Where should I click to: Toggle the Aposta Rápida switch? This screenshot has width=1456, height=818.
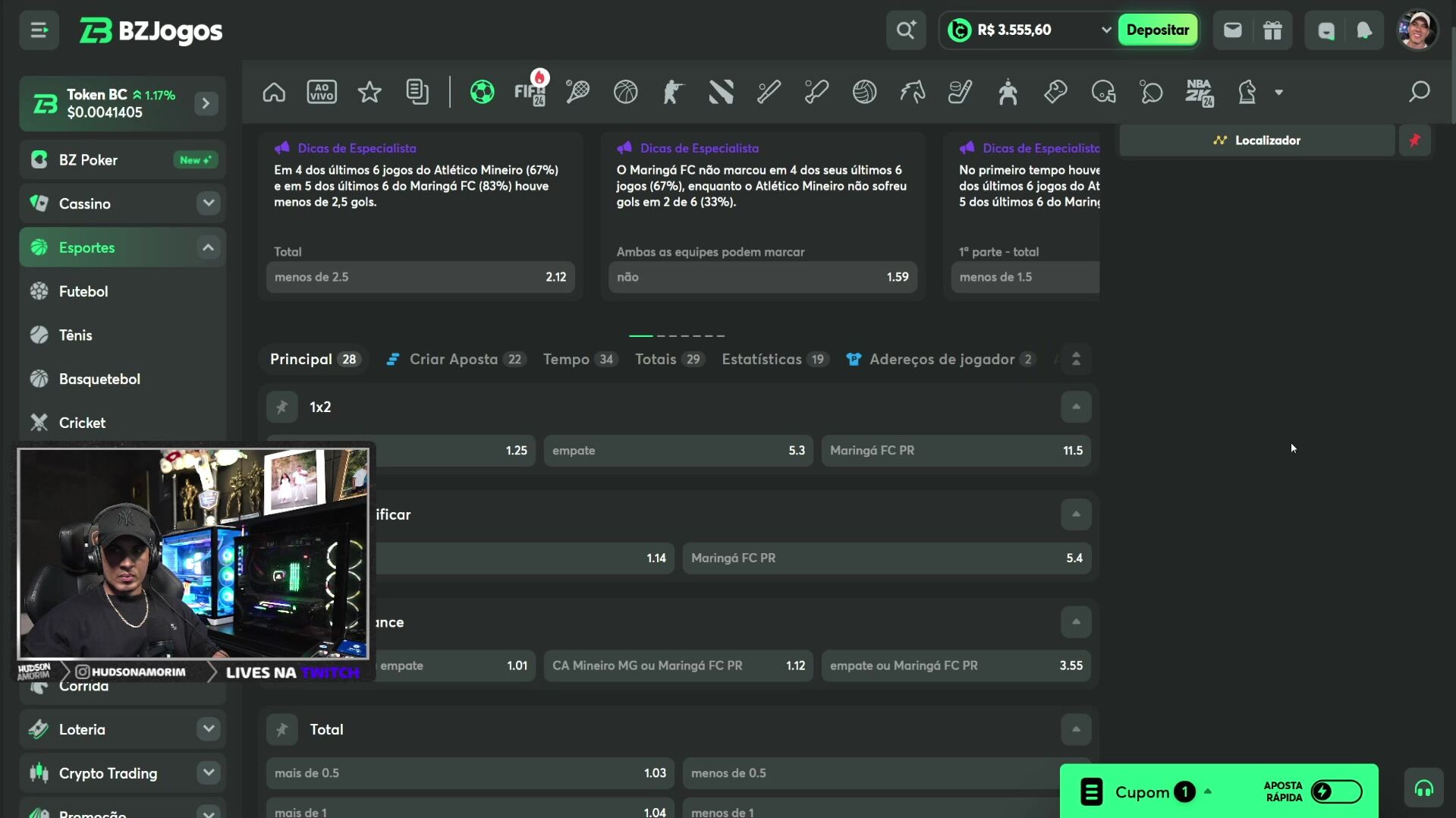[1336, 792]
